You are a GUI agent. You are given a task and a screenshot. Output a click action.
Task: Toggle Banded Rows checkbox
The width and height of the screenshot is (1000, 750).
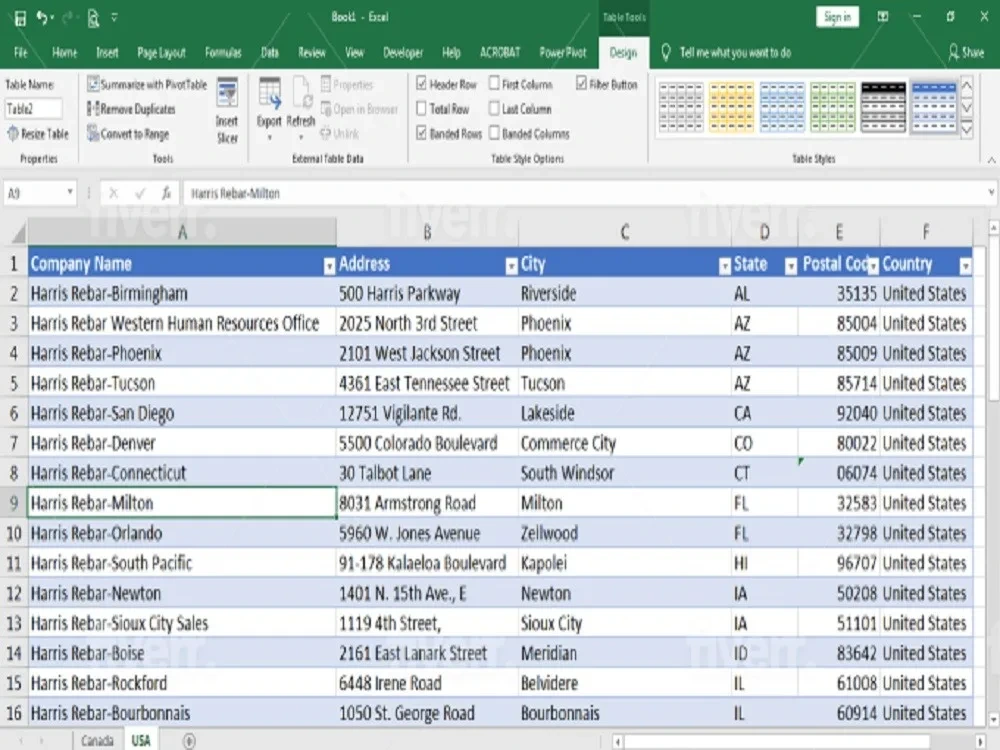[x=421, y=133]
